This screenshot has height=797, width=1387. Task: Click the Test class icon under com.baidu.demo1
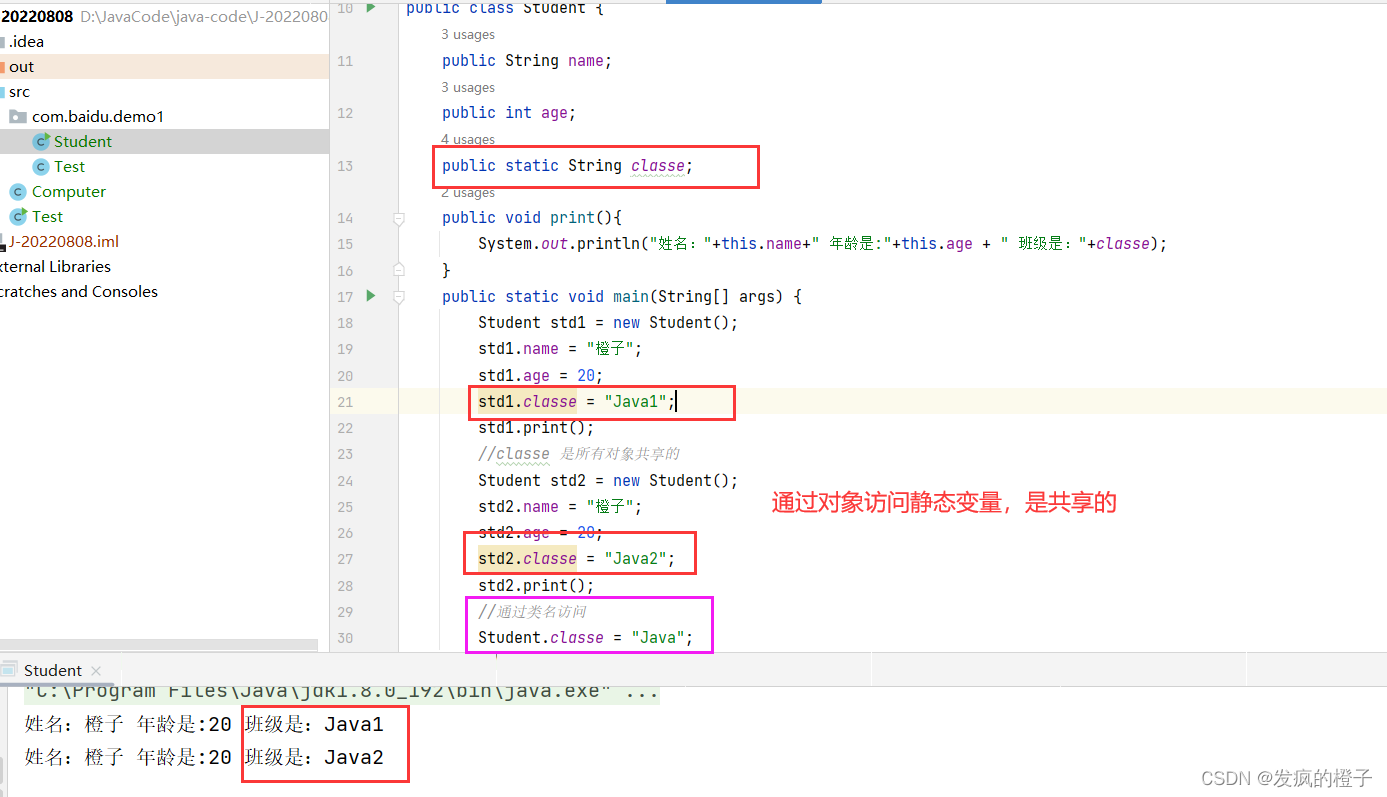coord(41,167)
